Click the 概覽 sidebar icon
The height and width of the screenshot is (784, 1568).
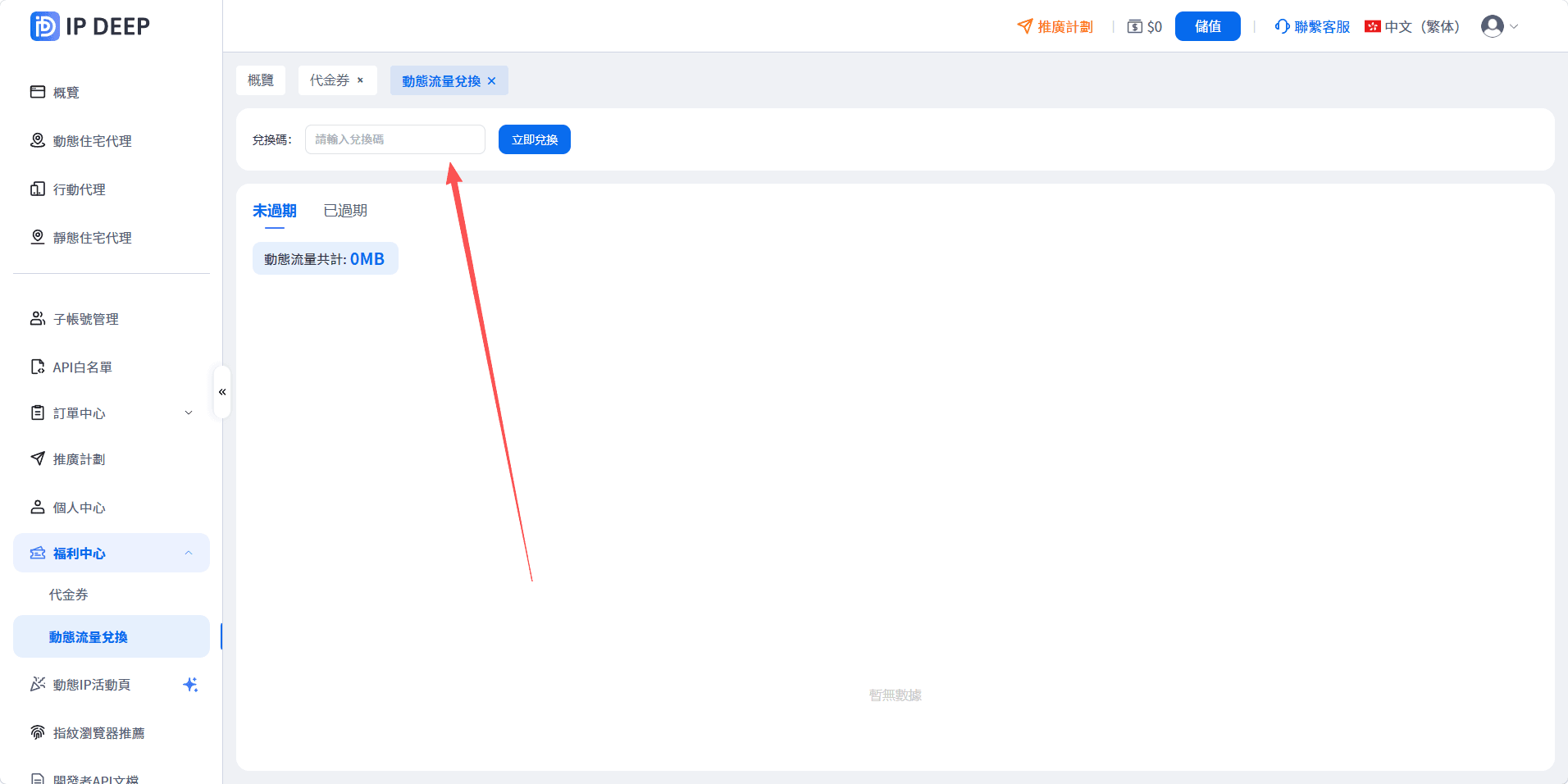tap(38, 92)
